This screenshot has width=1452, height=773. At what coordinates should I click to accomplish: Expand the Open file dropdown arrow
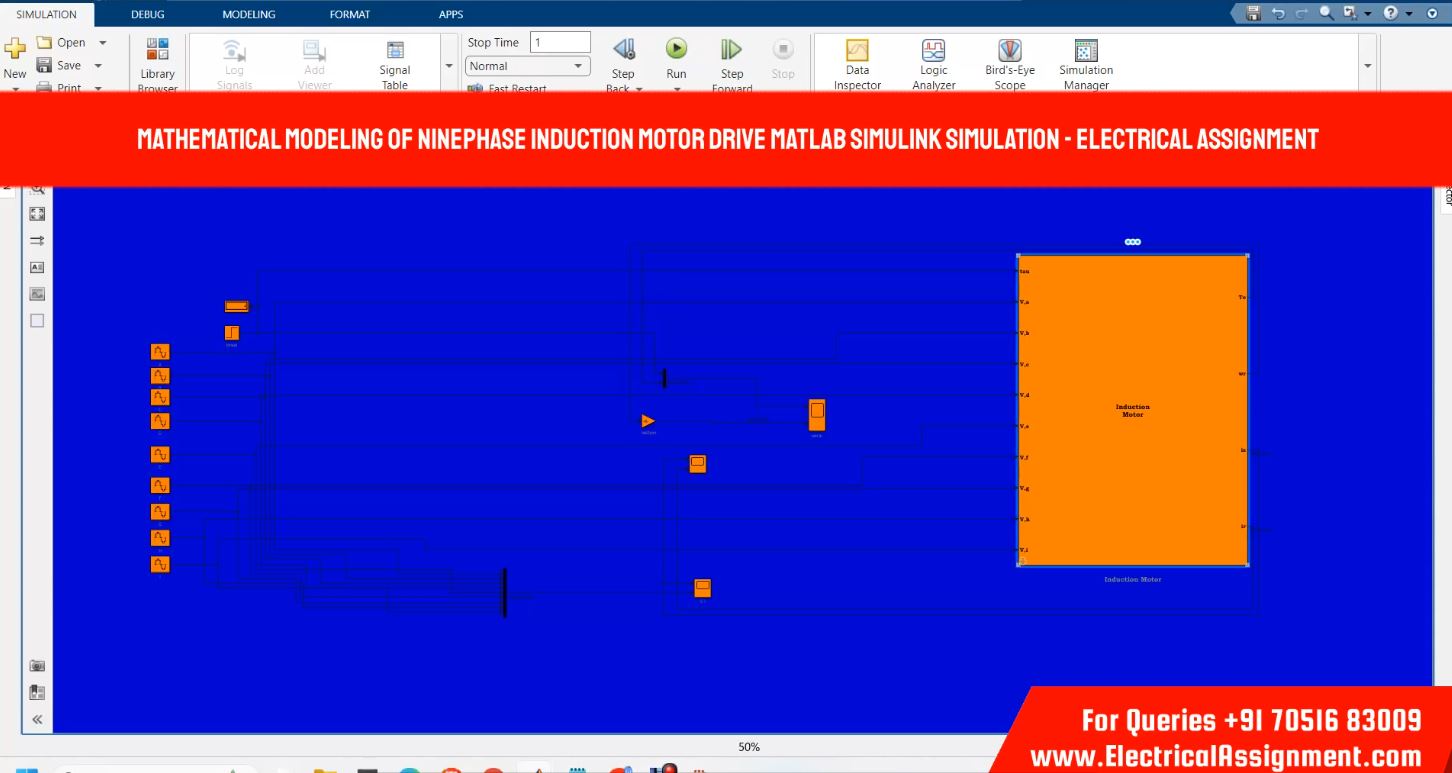click(x=102, y=43)
